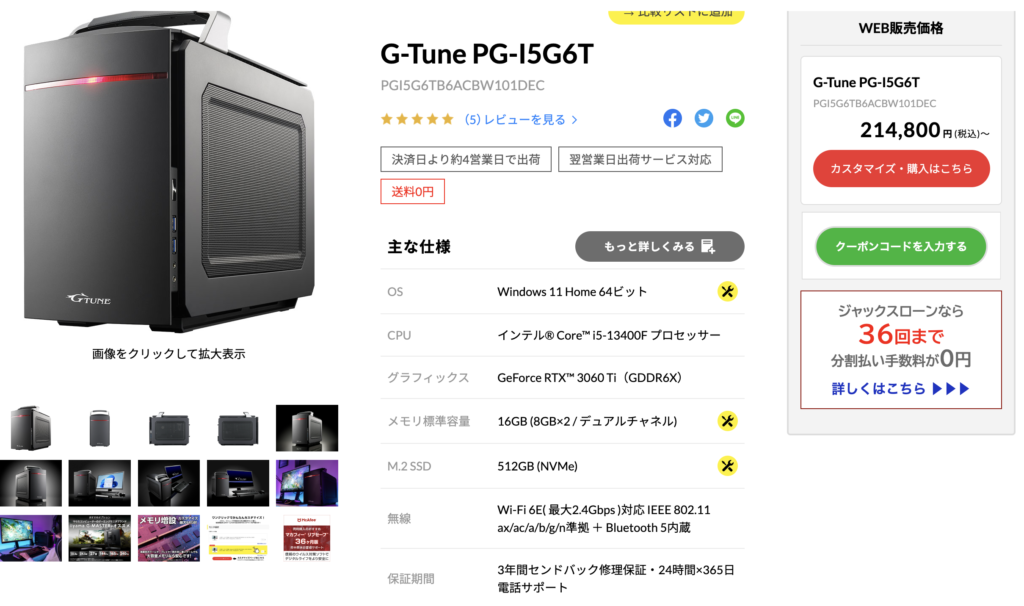Open the レビューを見る reviews link
Viewport: 1024px width, 606px height.
521,120
